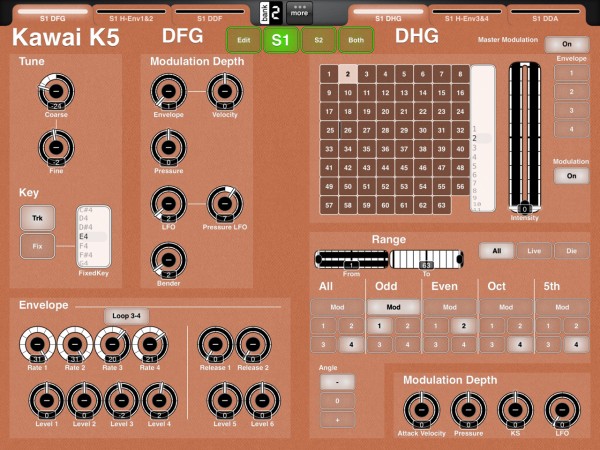600x450 pixels.
Task: Click the Attack Velocity knob
Action: coord(421,410)
